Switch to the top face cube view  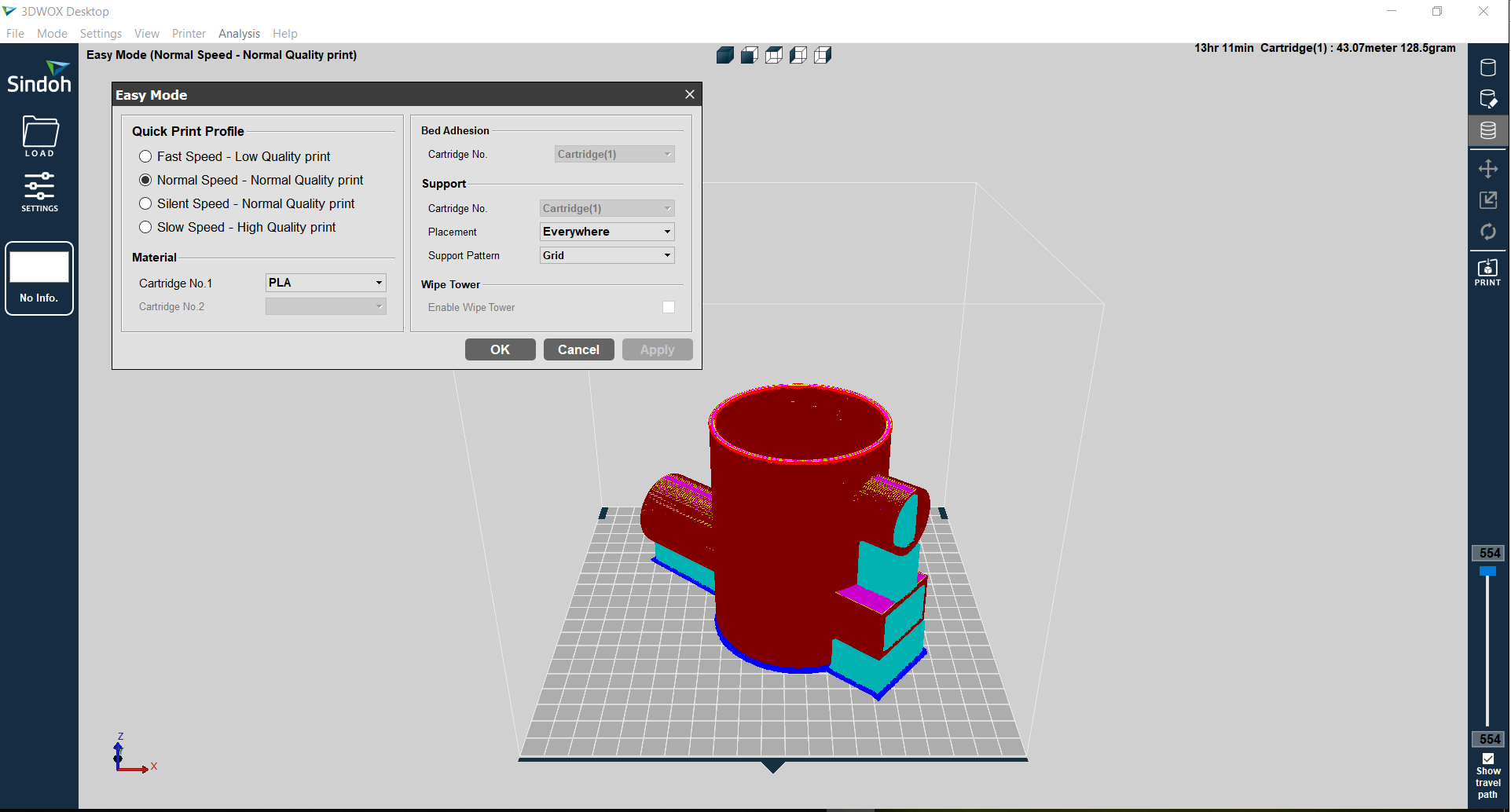774,55
